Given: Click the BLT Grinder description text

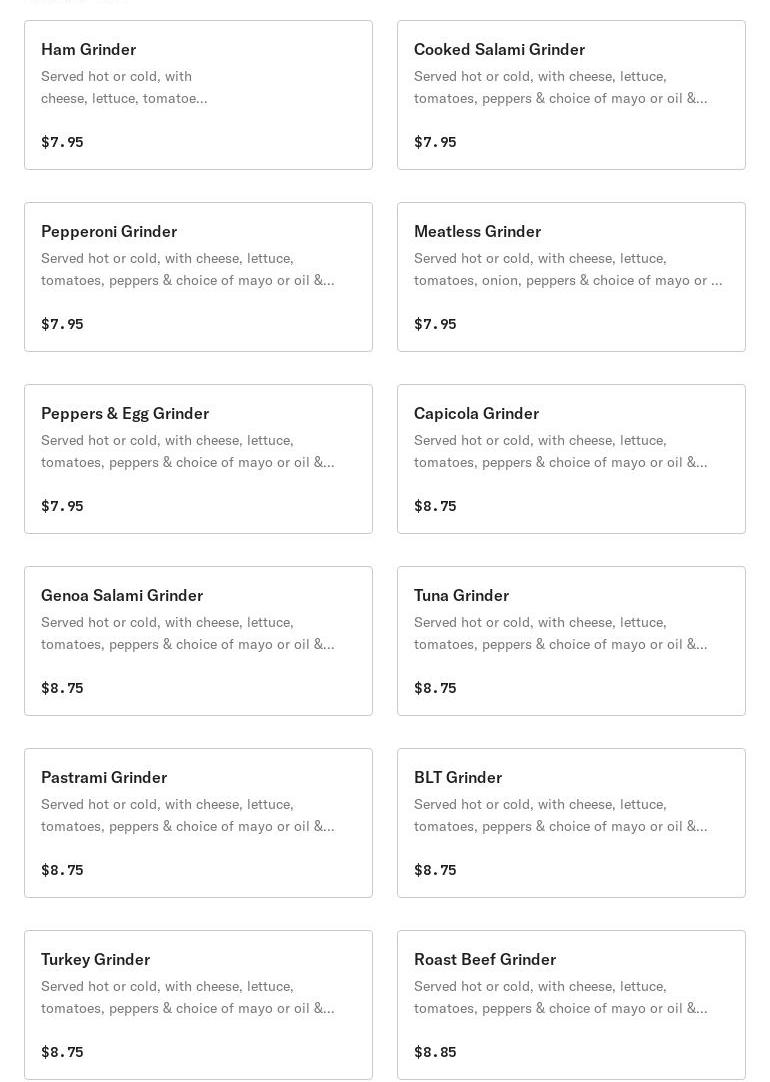Looking at the screenshot, I should 560,815.
